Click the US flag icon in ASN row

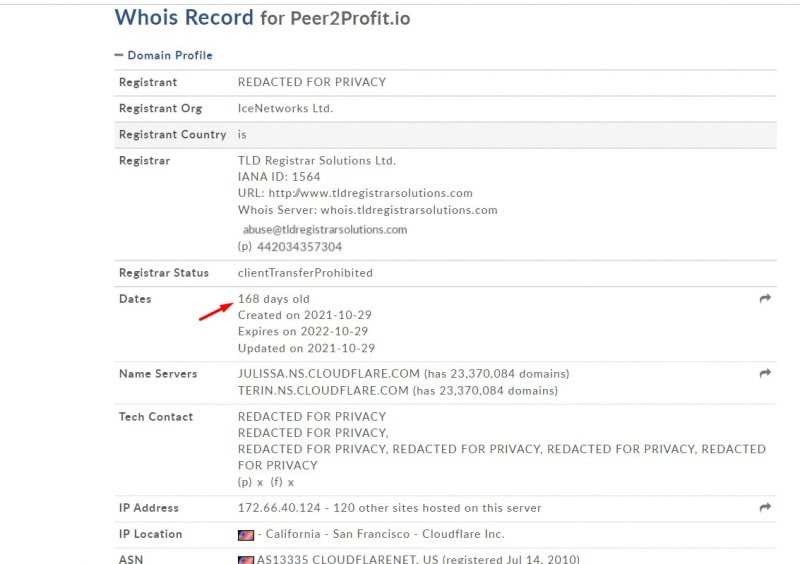coord(246,560)
